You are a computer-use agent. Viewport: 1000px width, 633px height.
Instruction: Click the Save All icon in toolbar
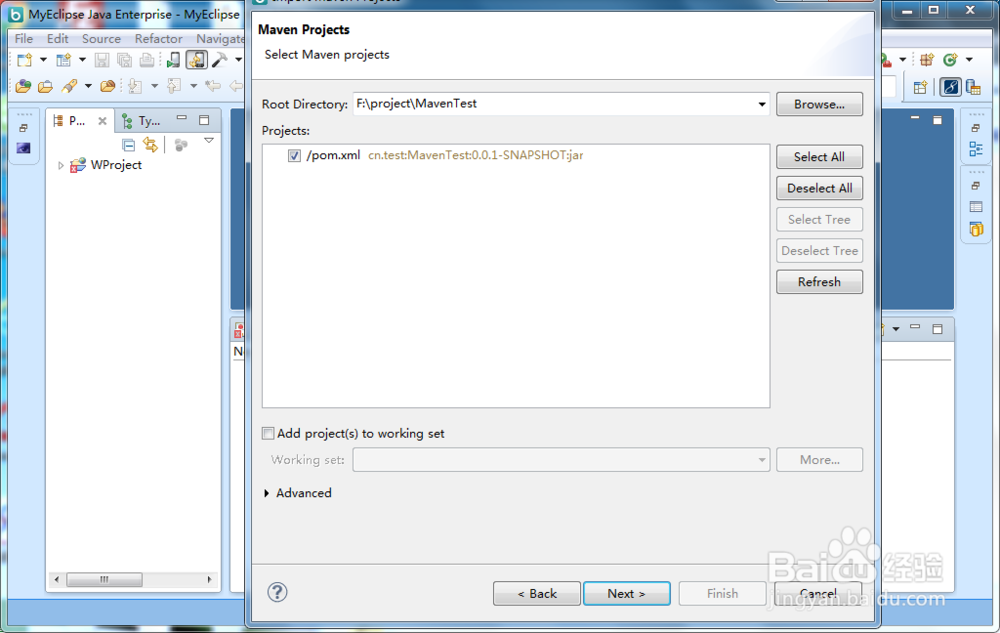[124, 60]
